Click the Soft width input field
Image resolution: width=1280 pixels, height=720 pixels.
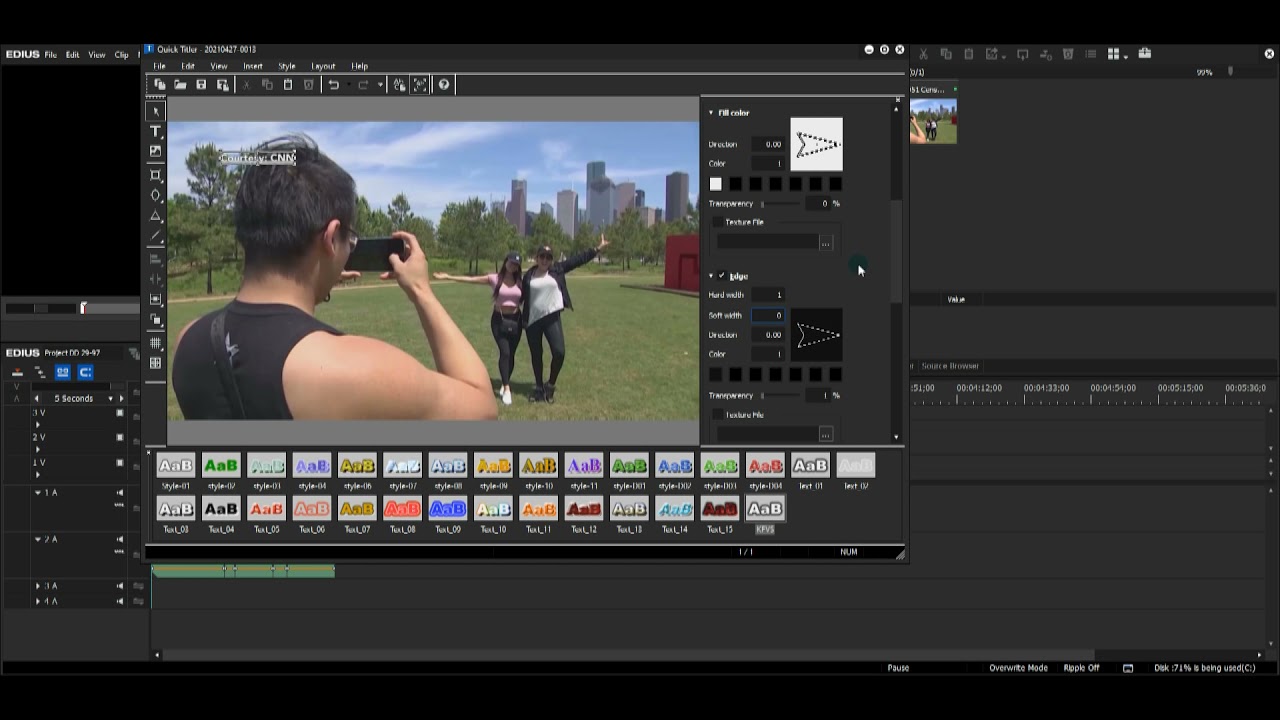tap(768, 315)
